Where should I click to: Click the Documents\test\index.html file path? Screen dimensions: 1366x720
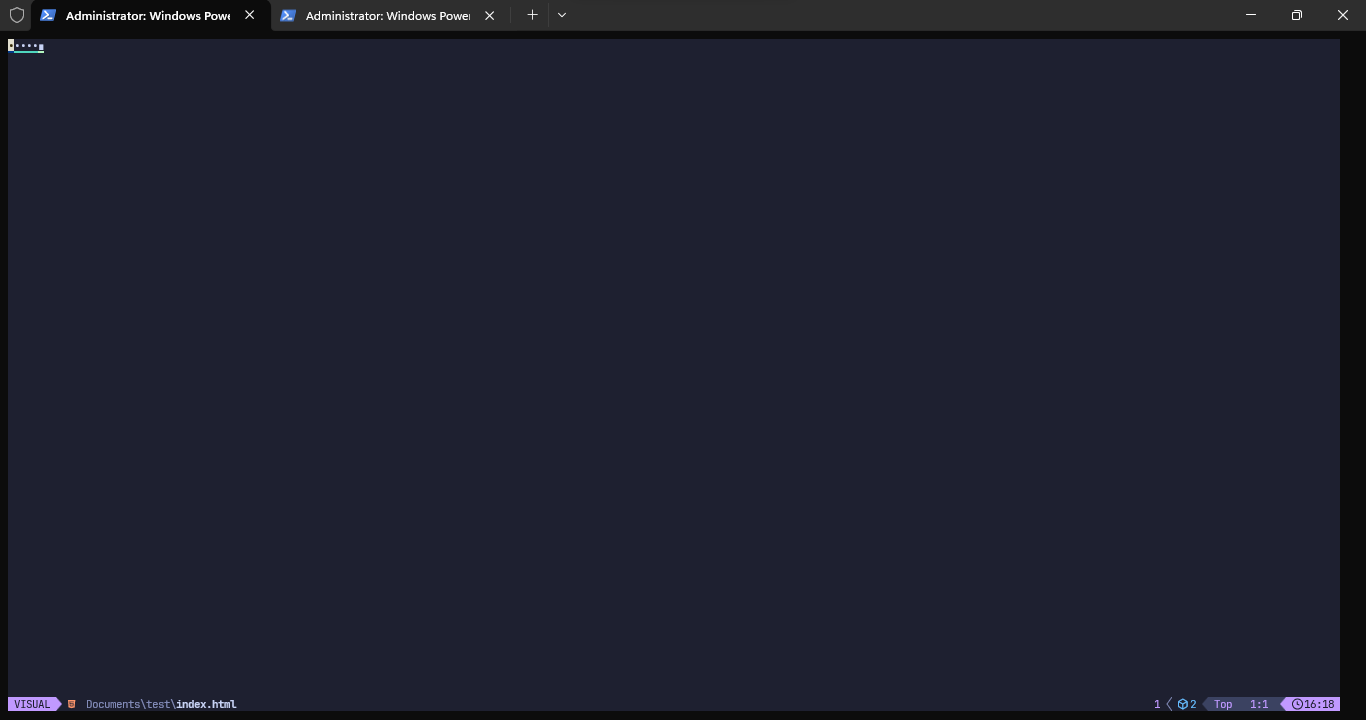coord(161,704)
